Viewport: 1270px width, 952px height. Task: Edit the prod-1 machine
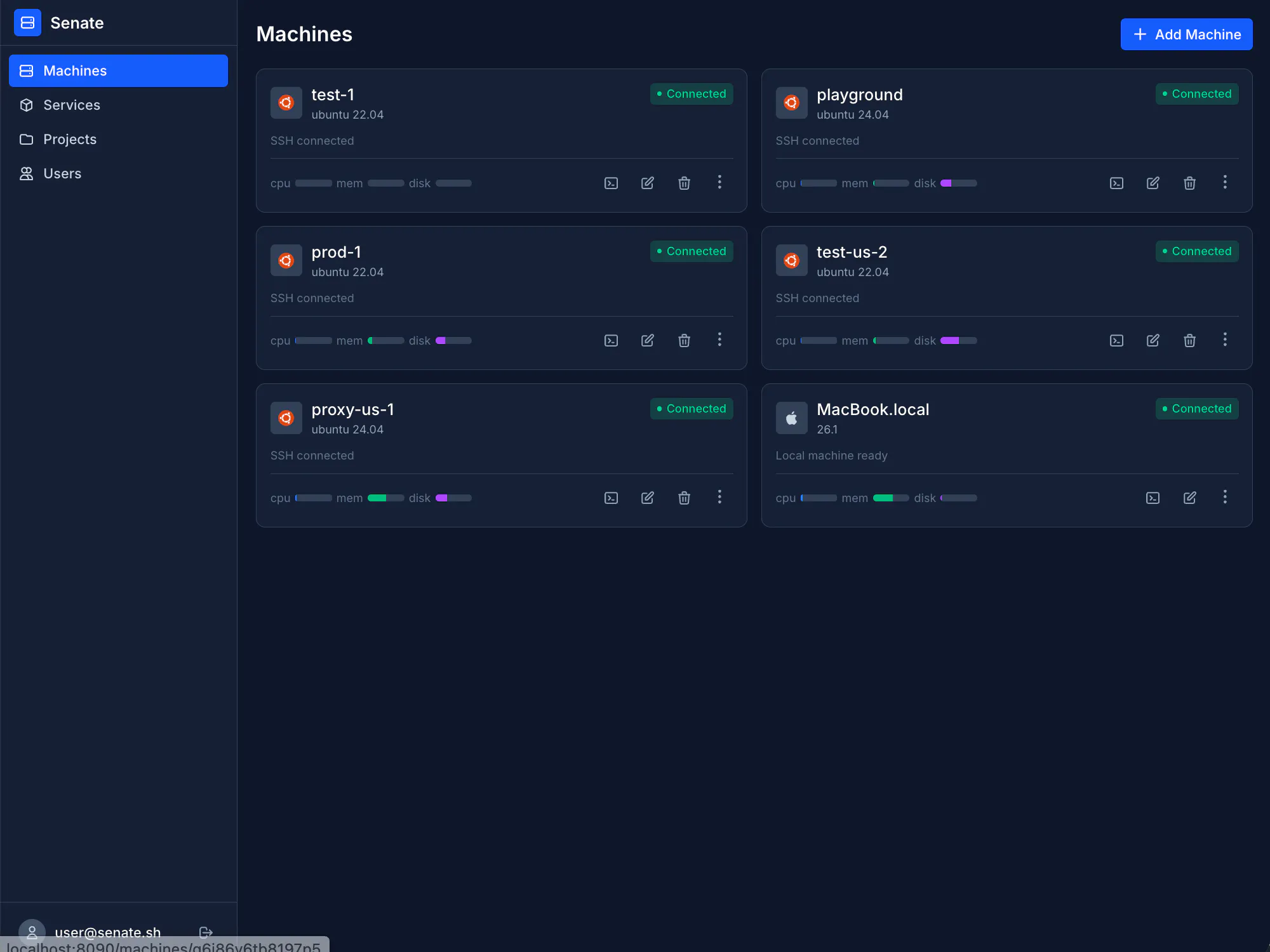click(647, 340)
